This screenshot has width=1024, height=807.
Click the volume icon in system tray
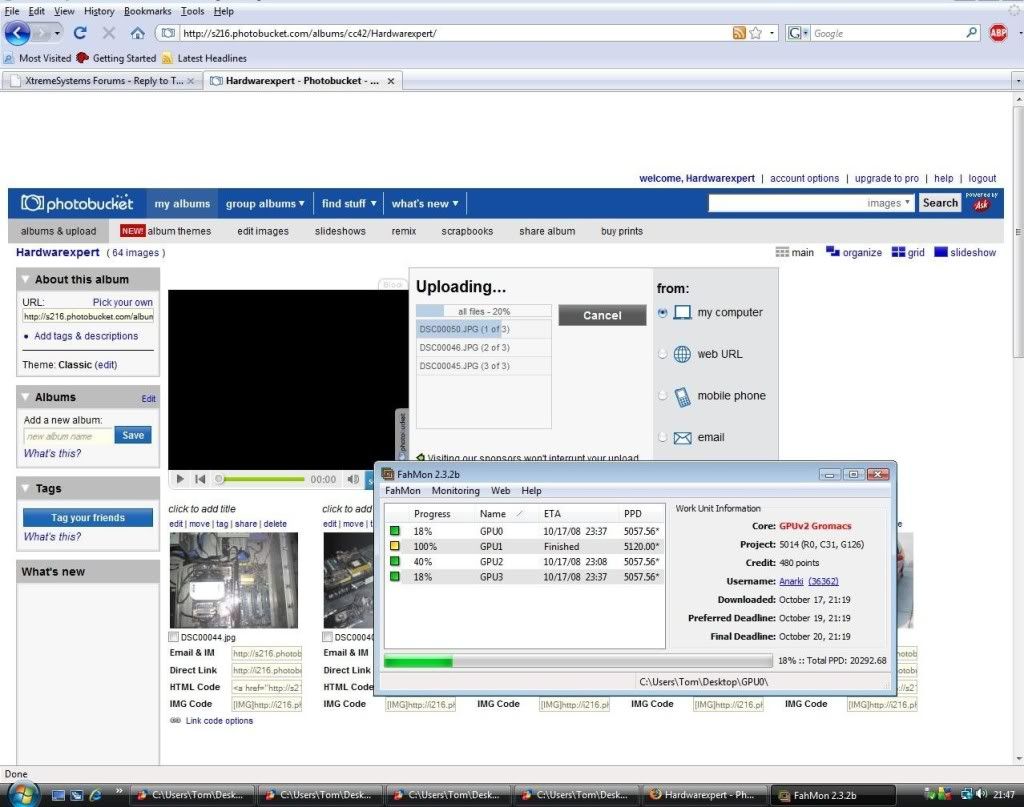(980, 794)
